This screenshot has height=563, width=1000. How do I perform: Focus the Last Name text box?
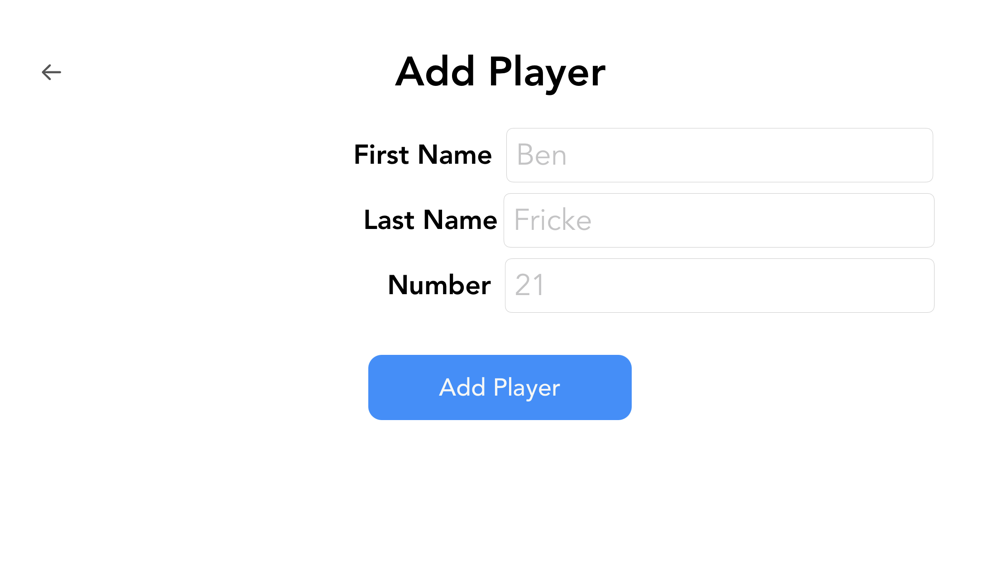[x=719, y=220]
